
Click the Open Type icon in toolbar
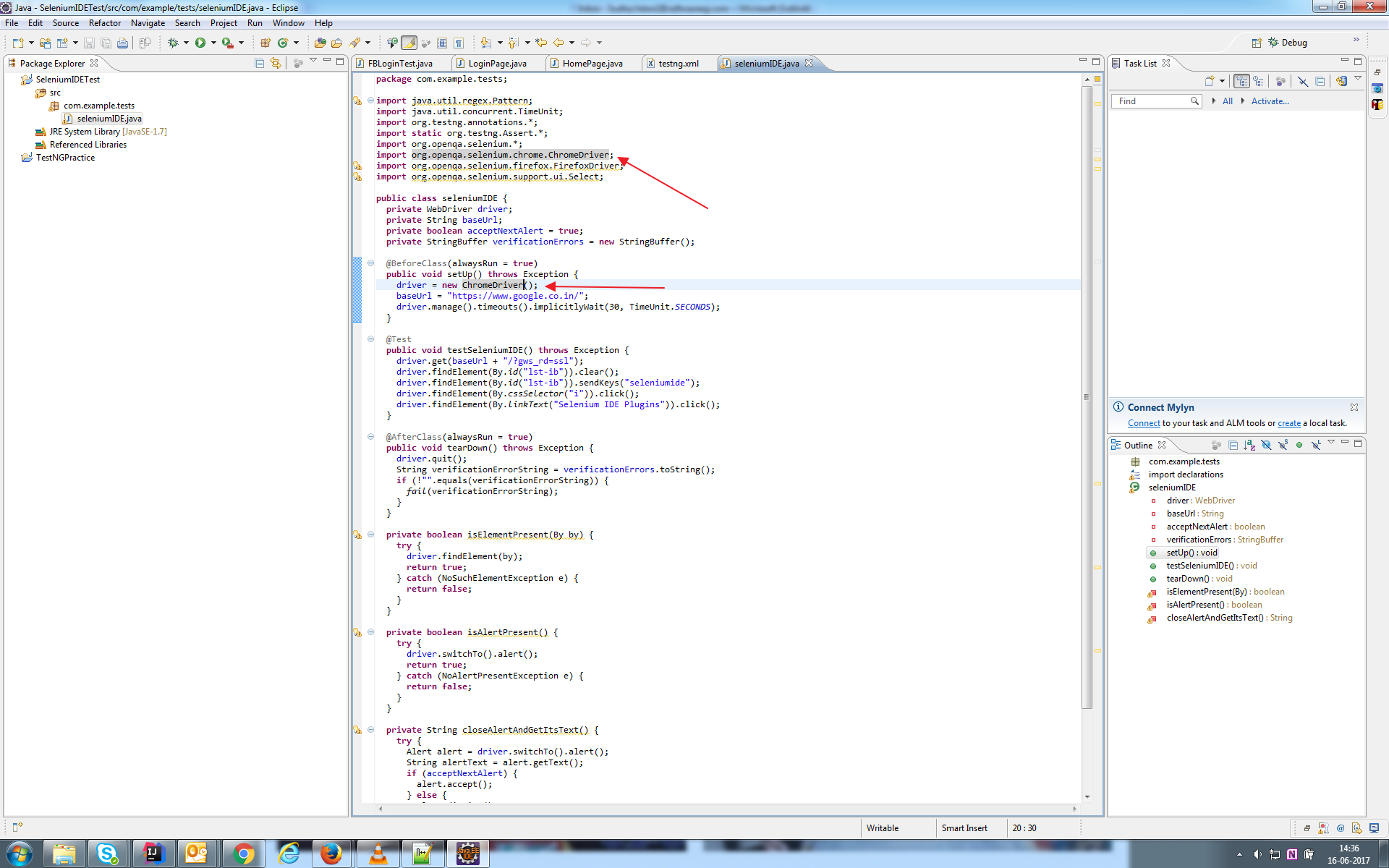tap(320, 43)
